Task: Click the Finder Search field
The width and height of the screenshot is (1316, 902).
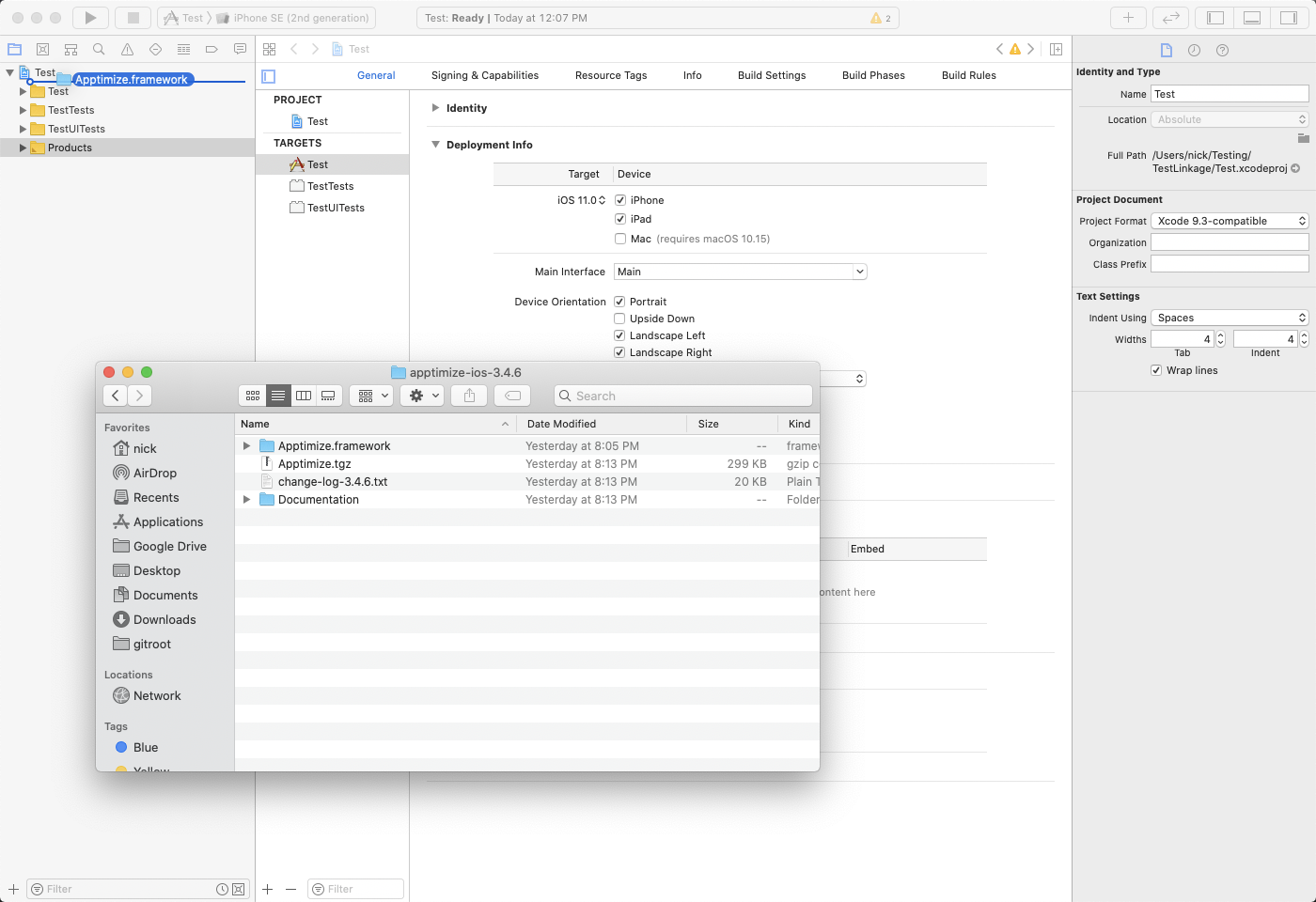Action: point(683,396)
